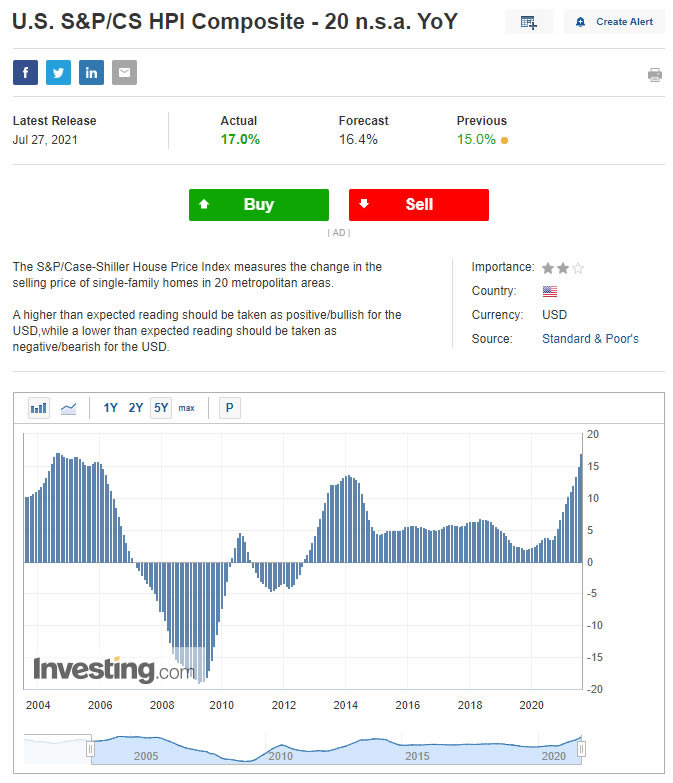
Task: Select 1Y chart time range
Action: 110,408
